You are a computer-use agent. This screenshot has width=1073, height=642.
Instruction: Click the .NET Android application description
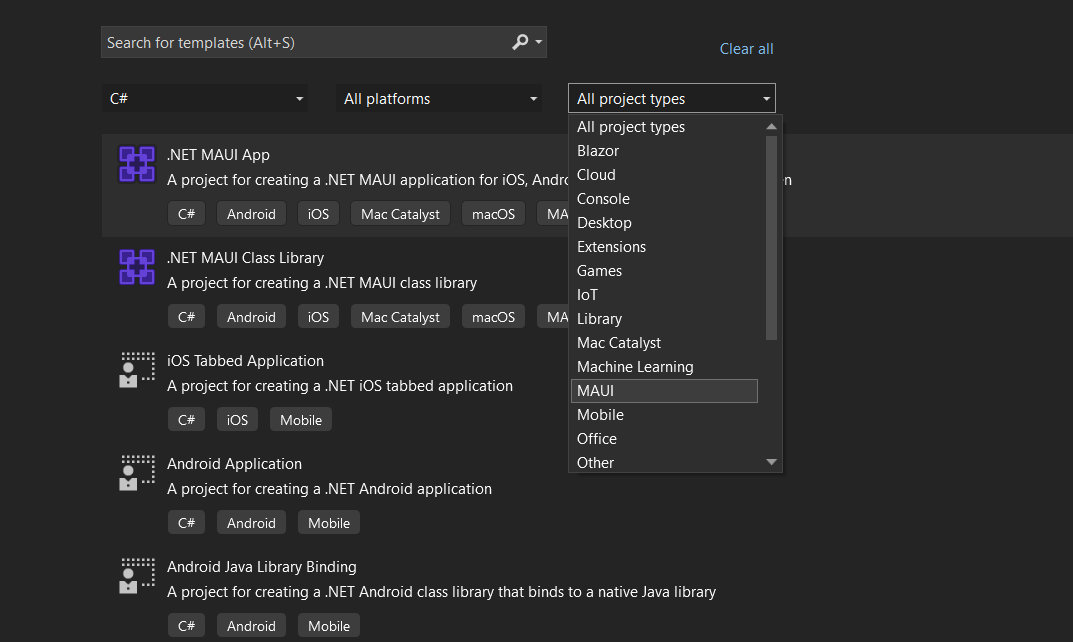tap(329, 489)
